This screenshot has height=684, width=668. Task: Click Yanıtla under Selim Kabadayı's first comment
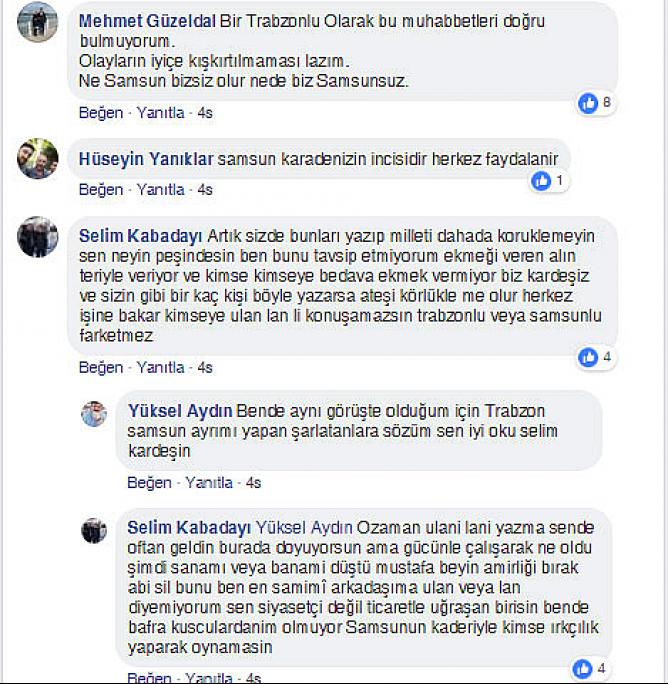click(x=160, y=368)
